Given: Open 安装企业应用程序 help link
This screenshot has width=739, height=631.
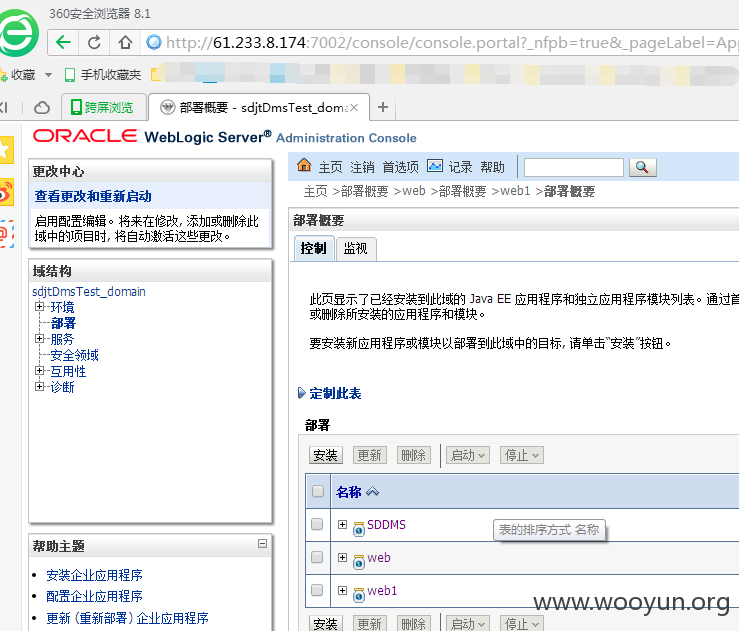Looking at the screenshot, I should coord(94,575).
